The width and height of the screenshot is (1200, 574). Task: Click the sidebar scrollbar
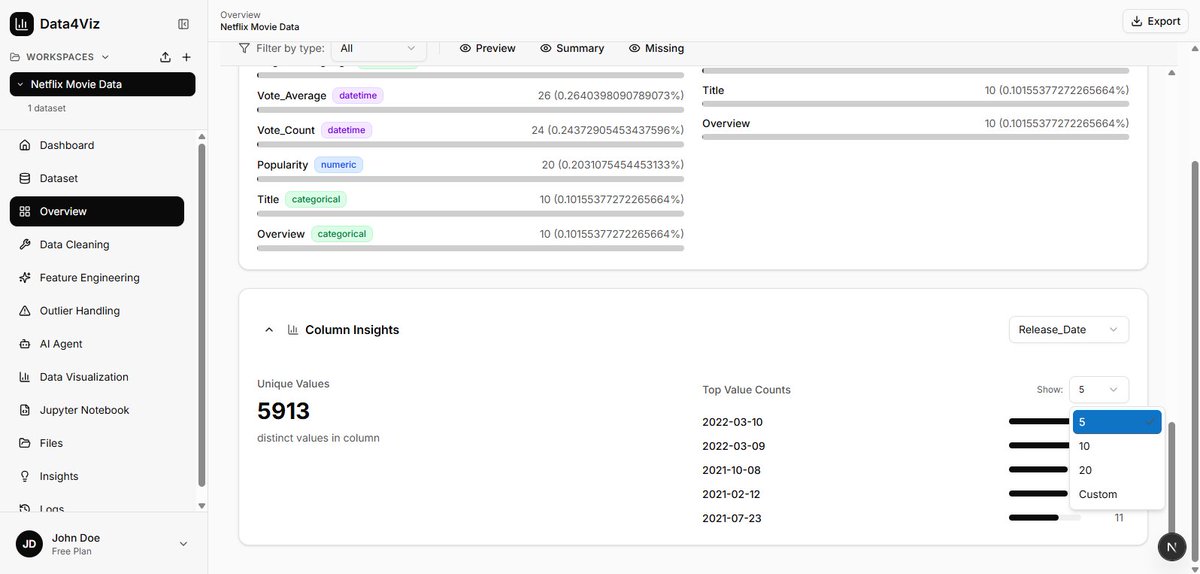point(201,315)
